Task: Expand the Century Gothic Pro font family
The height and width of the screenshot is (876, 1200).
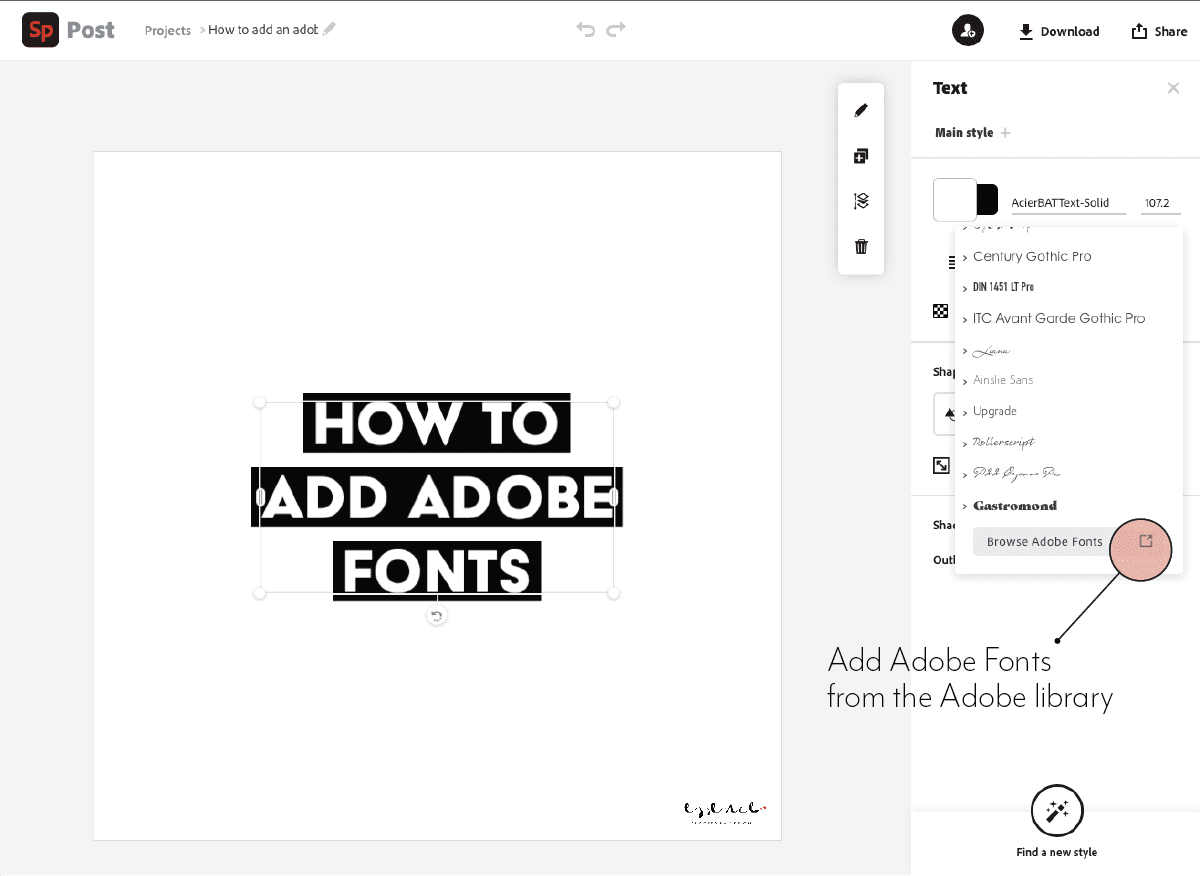Action: tap(1032, 256)
